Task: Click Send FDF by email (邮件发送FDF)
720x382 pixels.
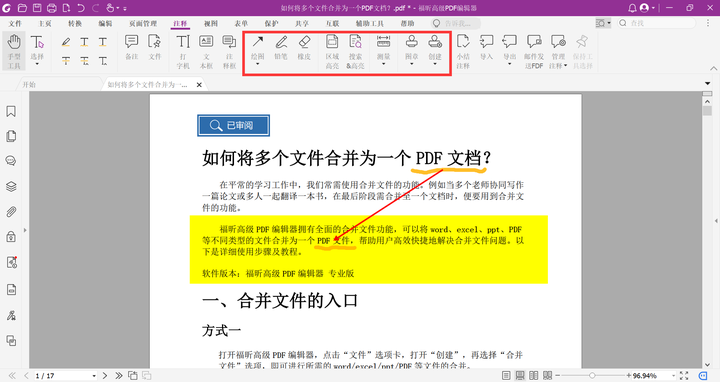Action: pos(534,51)
